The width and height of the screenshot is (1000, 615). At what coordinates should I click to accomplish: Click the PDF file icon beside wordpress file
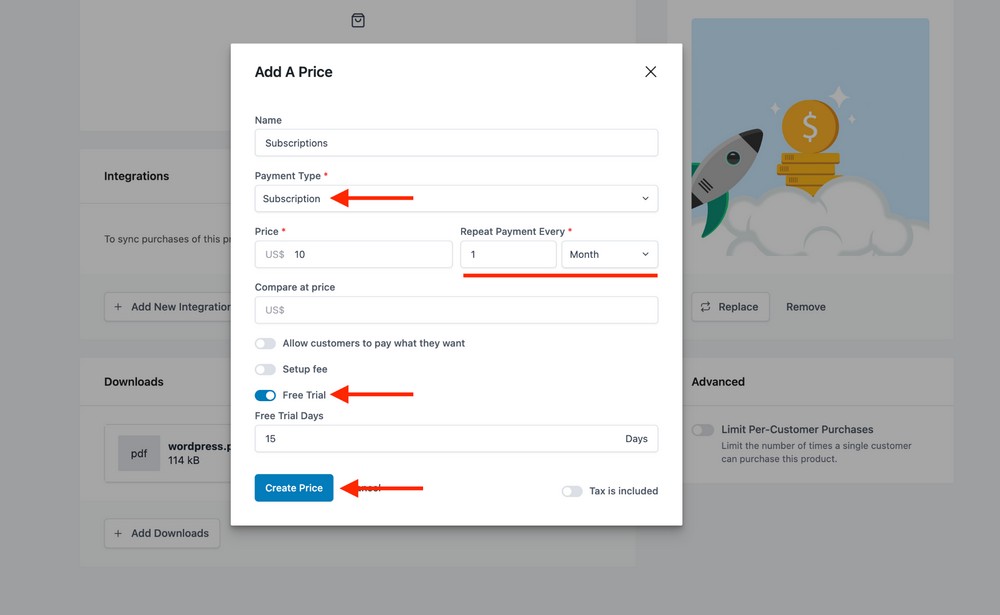pyautogui.click(x=139, y=453)
